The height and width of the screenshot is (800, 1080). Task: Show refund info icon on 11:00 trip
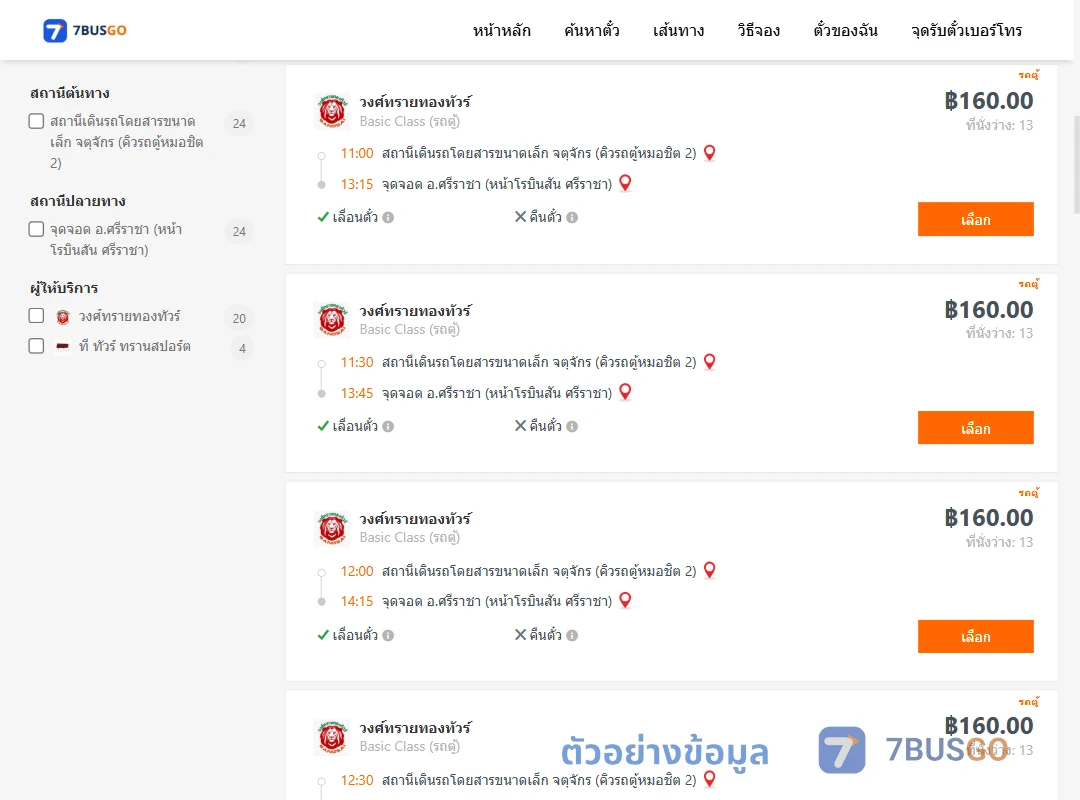[x=572, y=218]
